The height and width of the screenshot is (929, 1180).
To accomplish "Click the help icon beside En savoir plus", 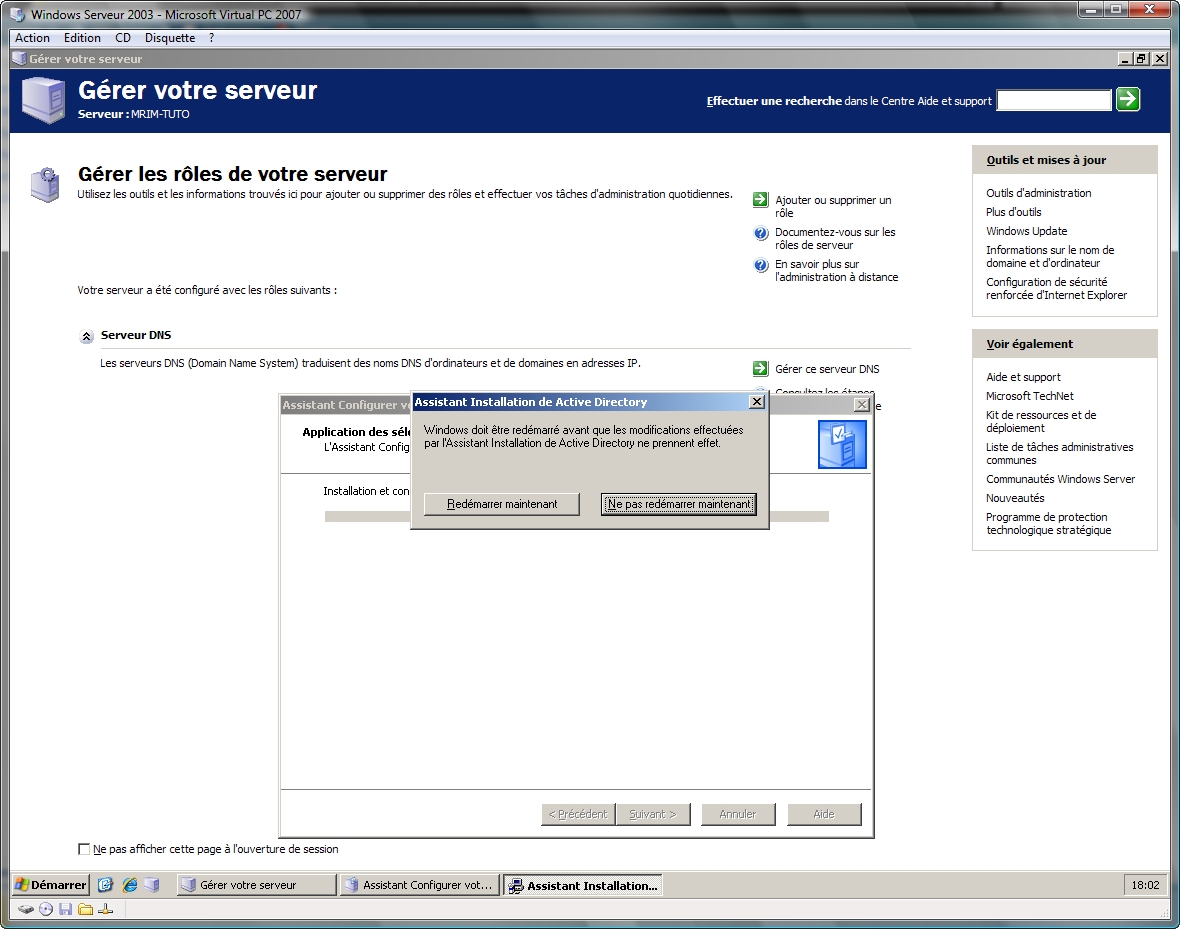I will pos(760,265).
